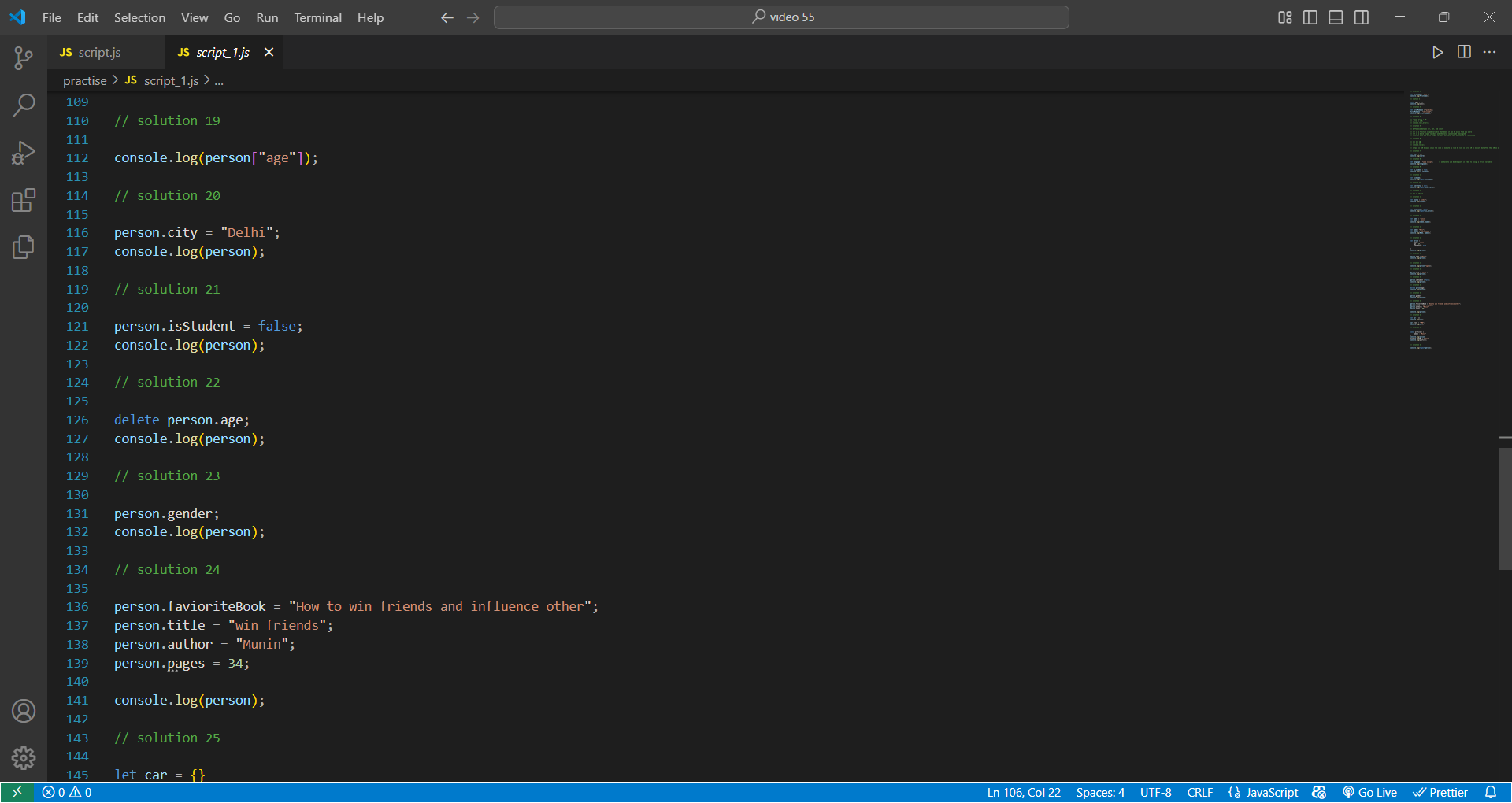
Task: Click the Customize Layout icon
Action: 1284,17
